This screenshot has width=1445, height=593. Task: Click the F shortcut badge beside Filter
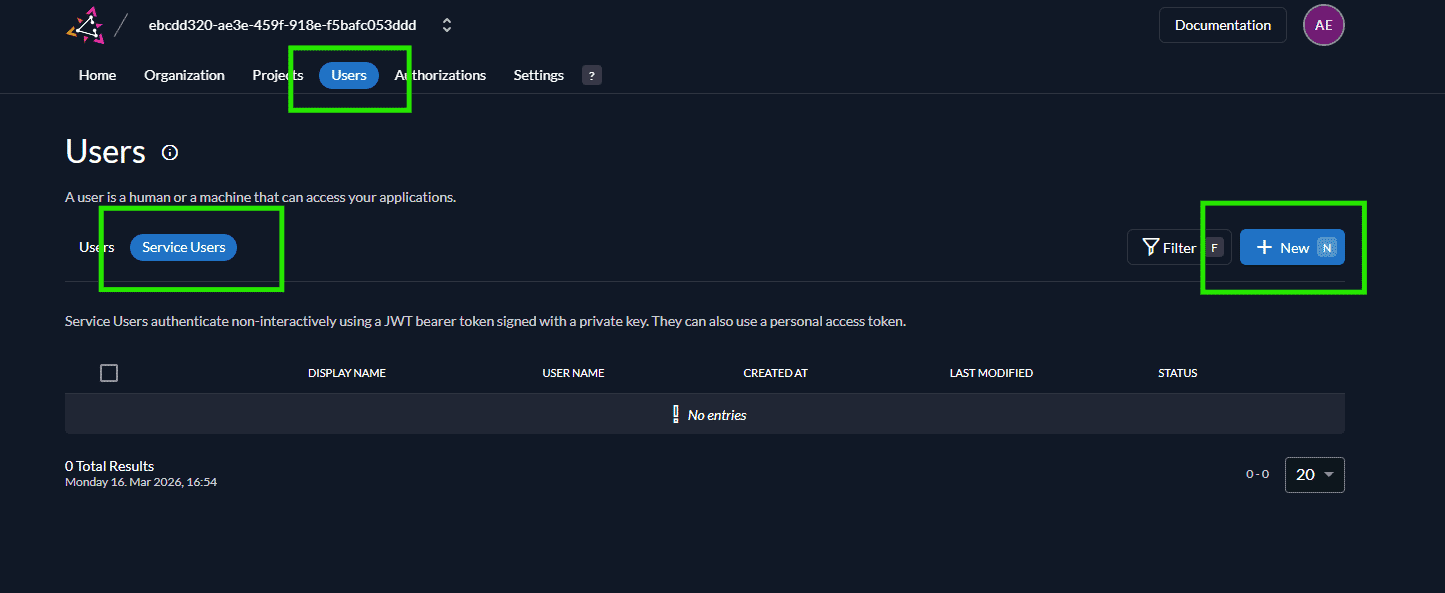click(1214, 247)
